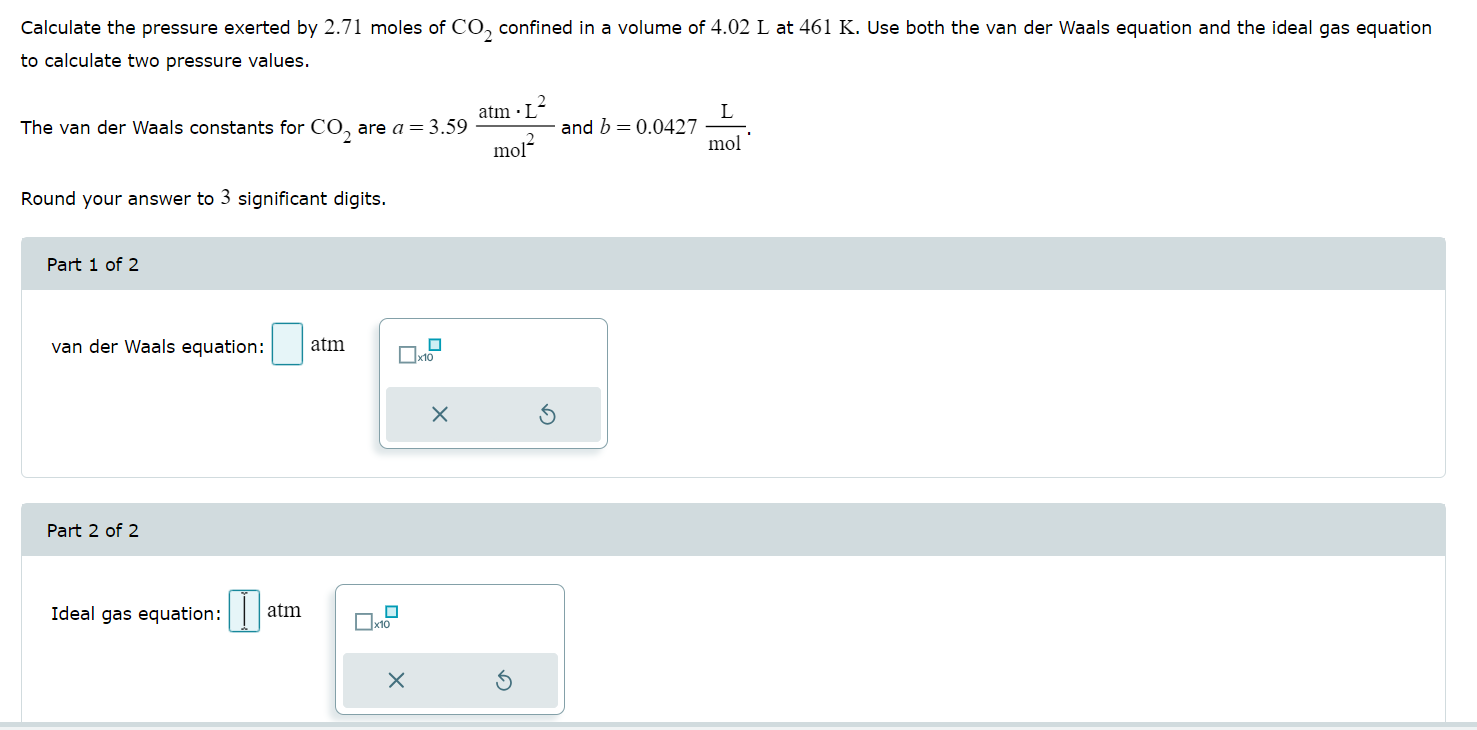
Task: Click the mantissa box of Part 2 x10 template
Action: pos(362,621)
